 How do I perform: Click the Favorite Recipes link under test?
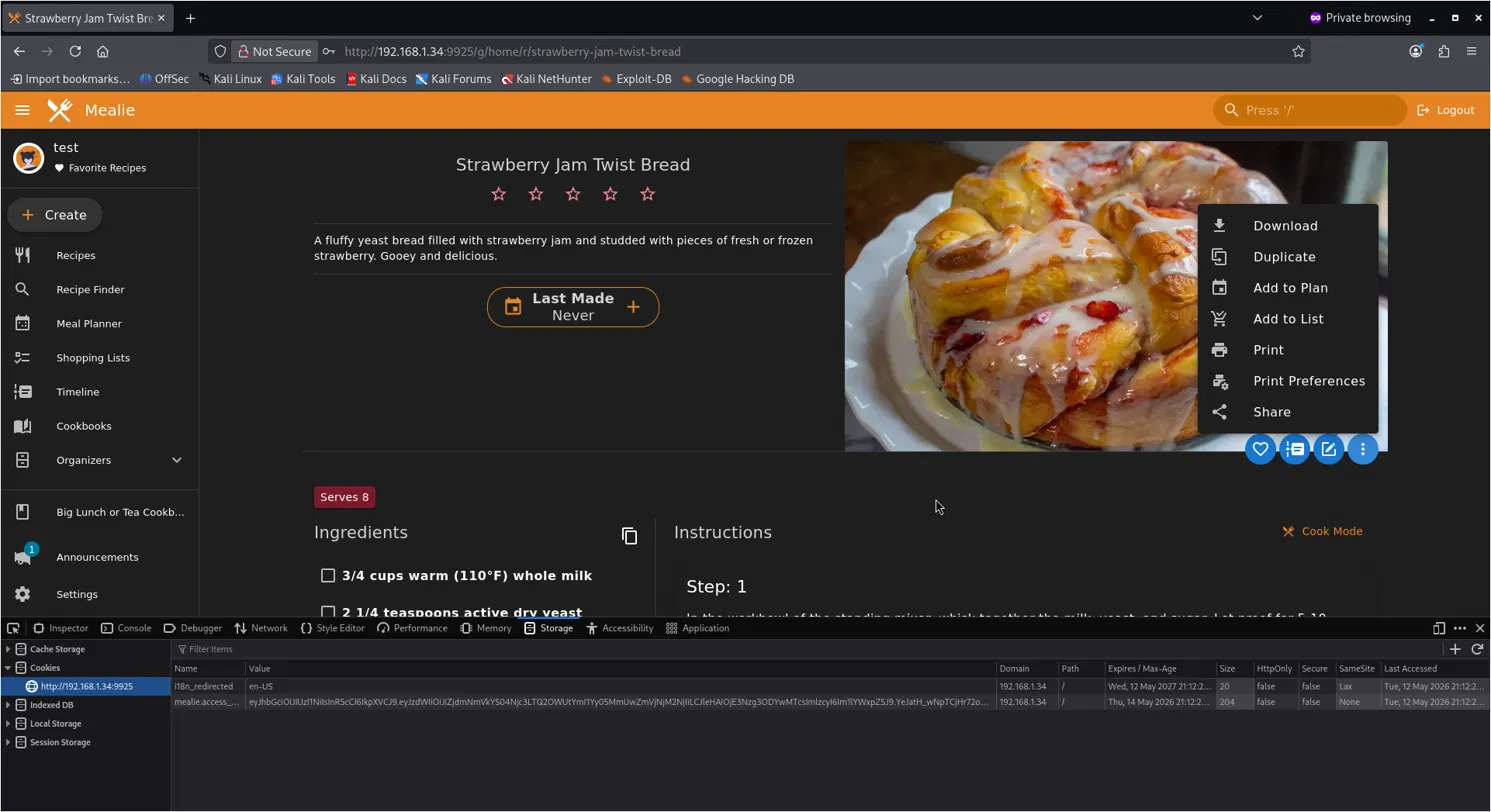tap(100, 168)
